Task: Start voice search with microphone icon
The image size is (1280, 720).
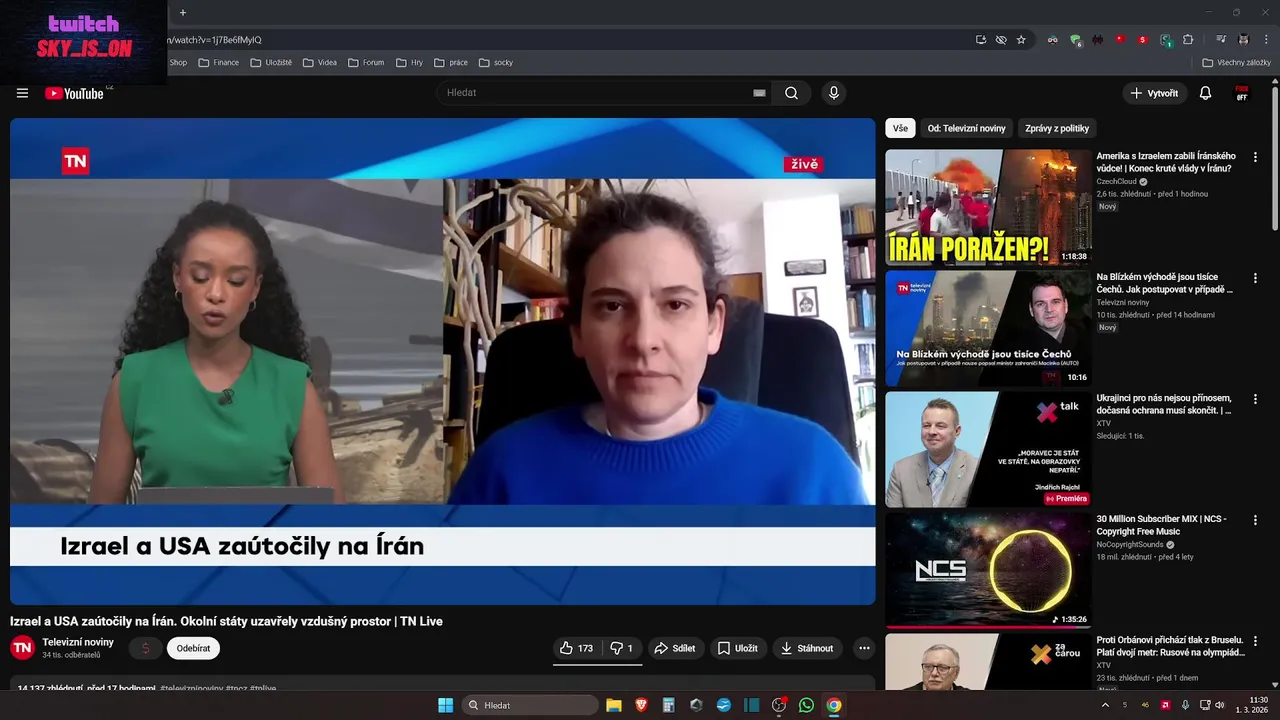Action: pos(834,93)
